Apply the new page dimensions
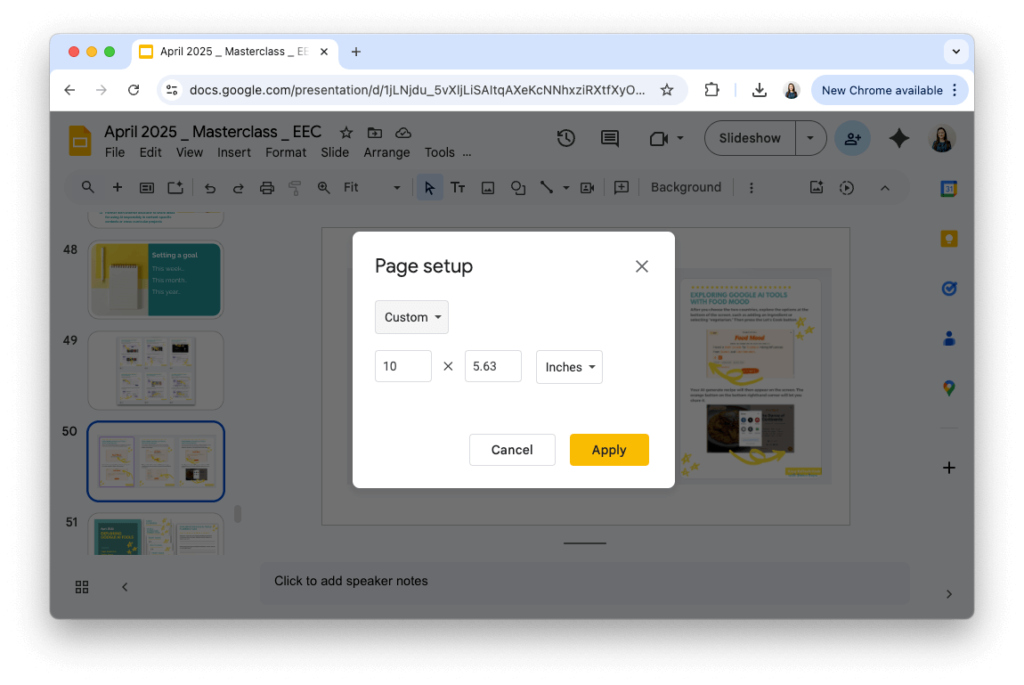This screenshot has height=685, width=1024. [609, 449]
